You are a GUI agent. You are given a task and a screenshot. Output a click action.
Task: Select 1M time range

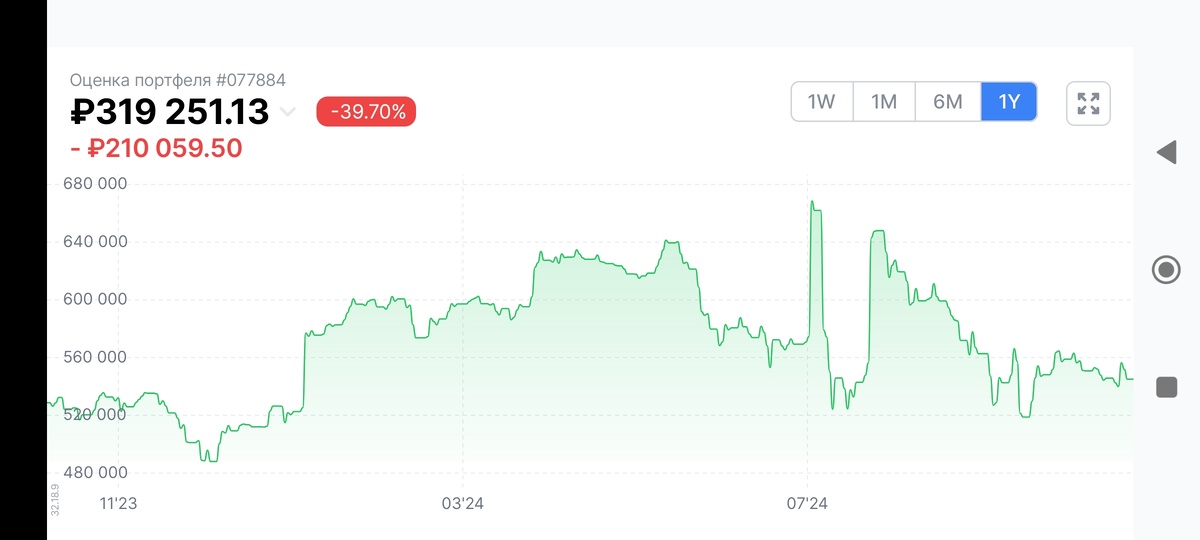(884, 102)
